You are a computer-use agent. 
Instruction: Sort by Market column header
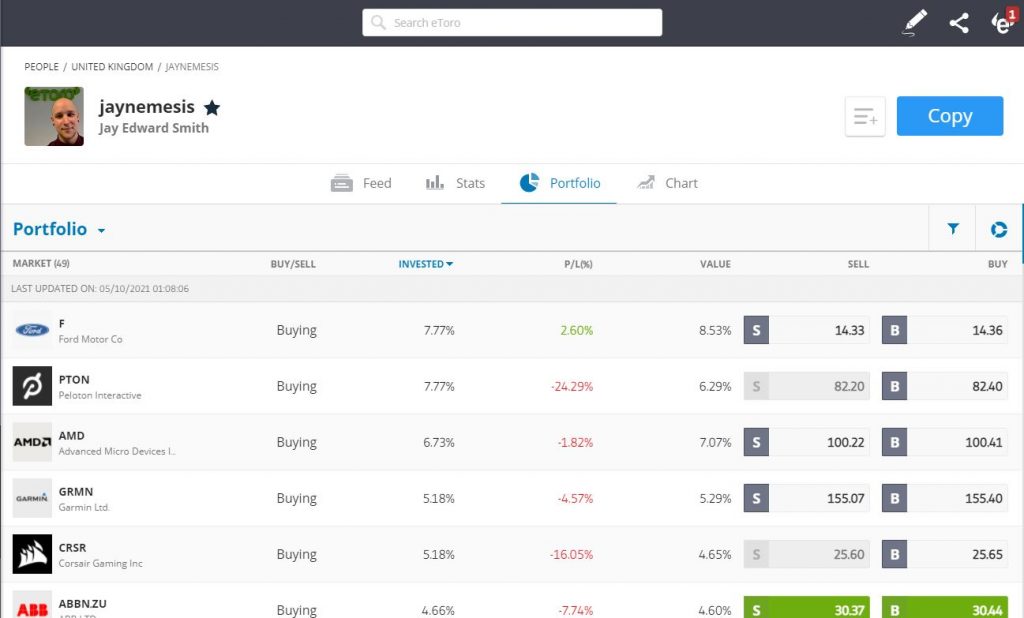pyautogui.click(x=41, y=263)
